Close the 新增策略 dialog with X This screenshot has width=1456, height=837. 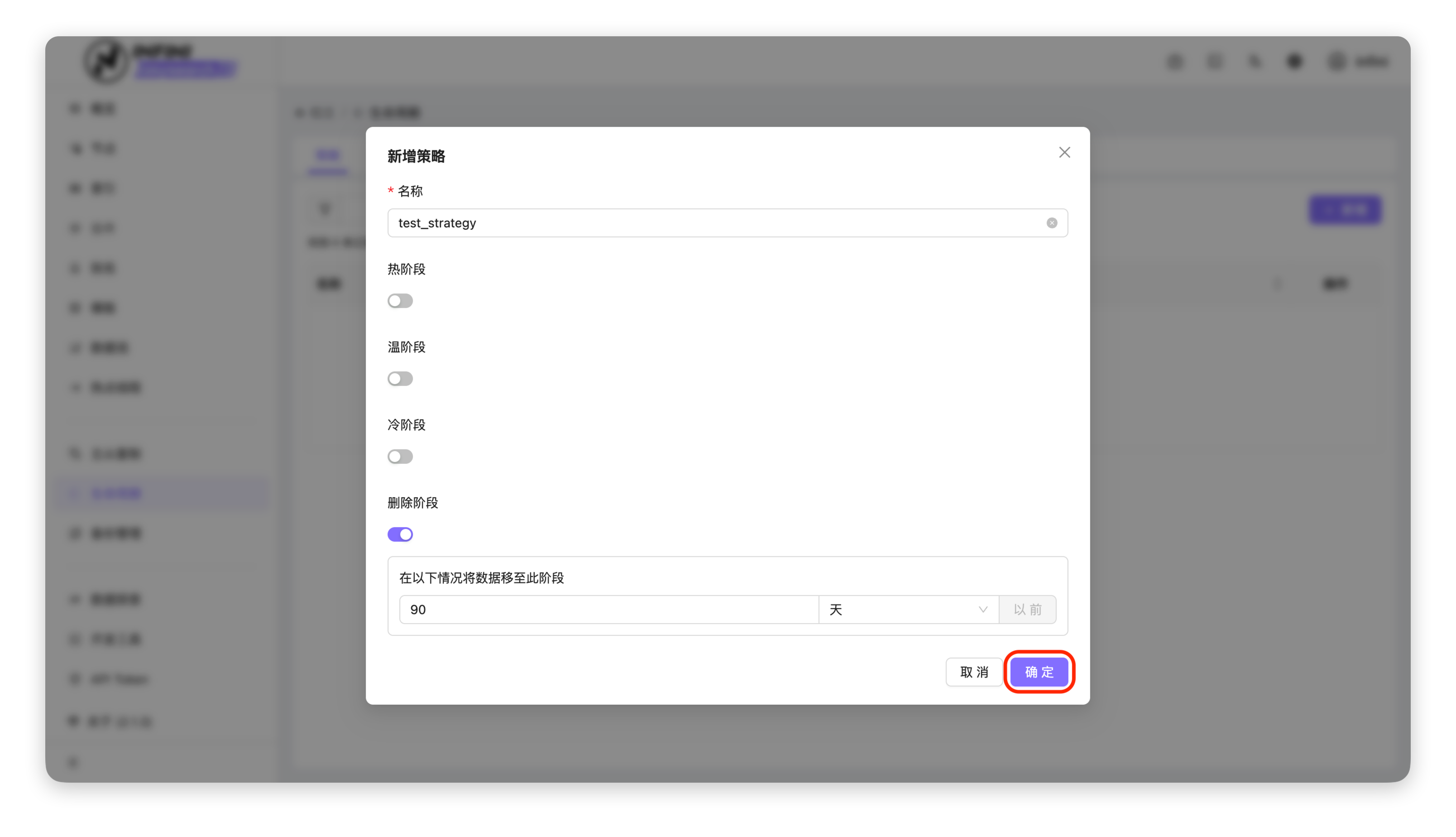click(1064, 152)
